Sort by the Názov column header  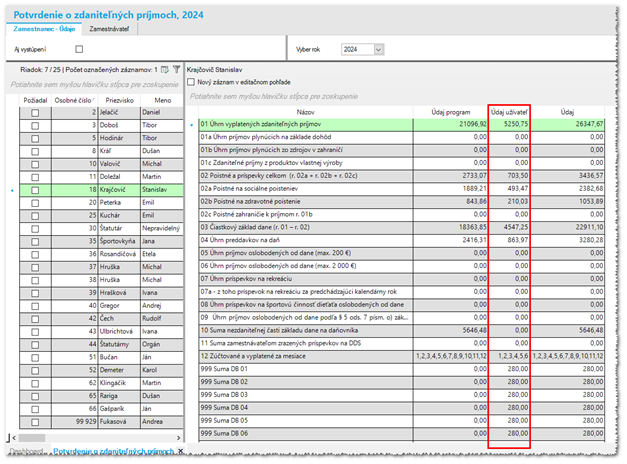tap(306, 112)
